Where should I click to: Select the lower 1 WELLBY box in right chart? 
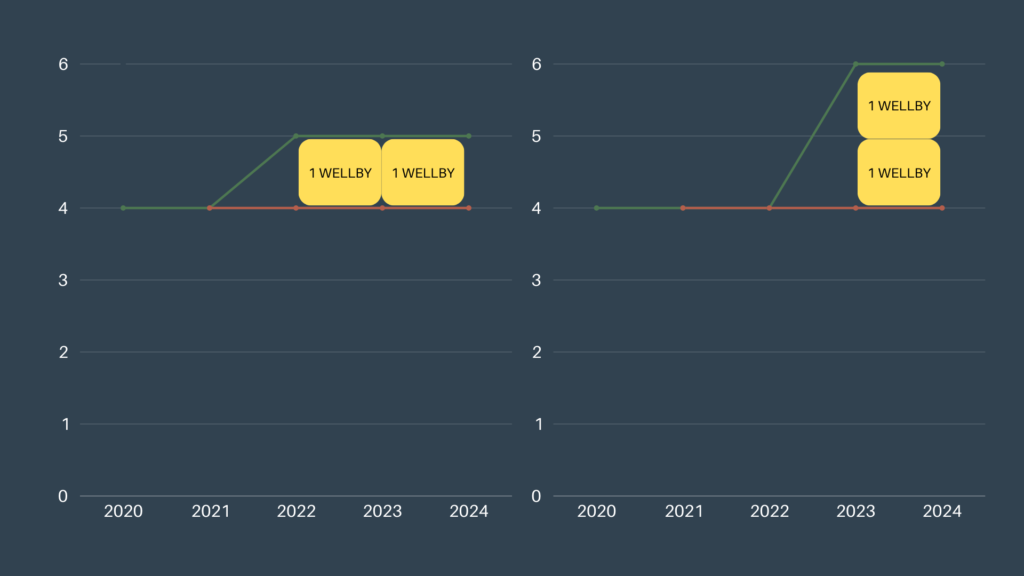(899, 172)
